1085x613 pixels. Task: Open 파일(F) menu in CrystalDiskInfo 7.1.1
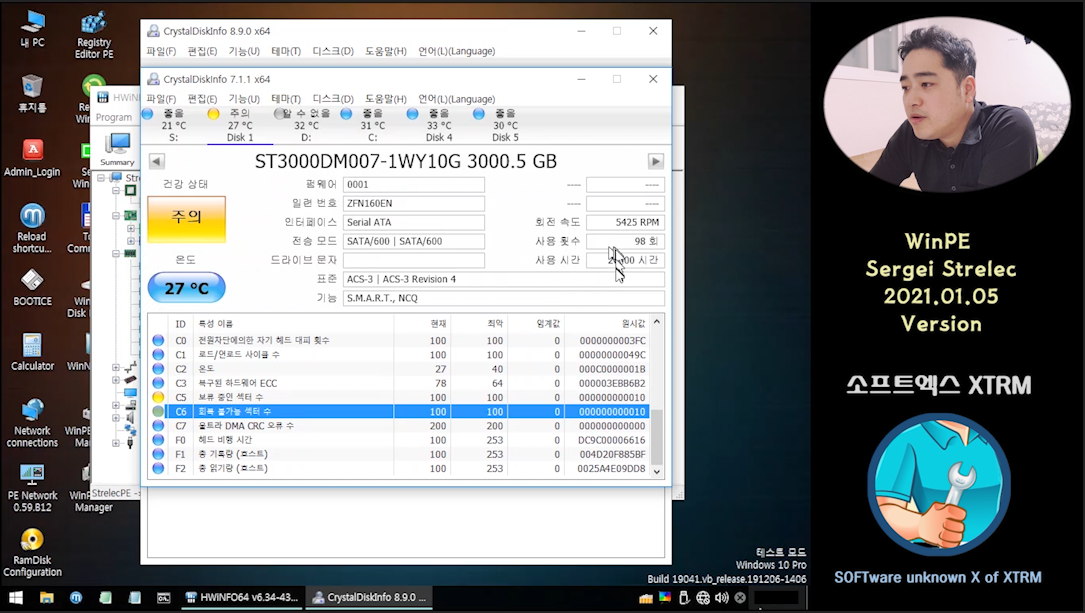pyautogui.click(x=161, y=99)
